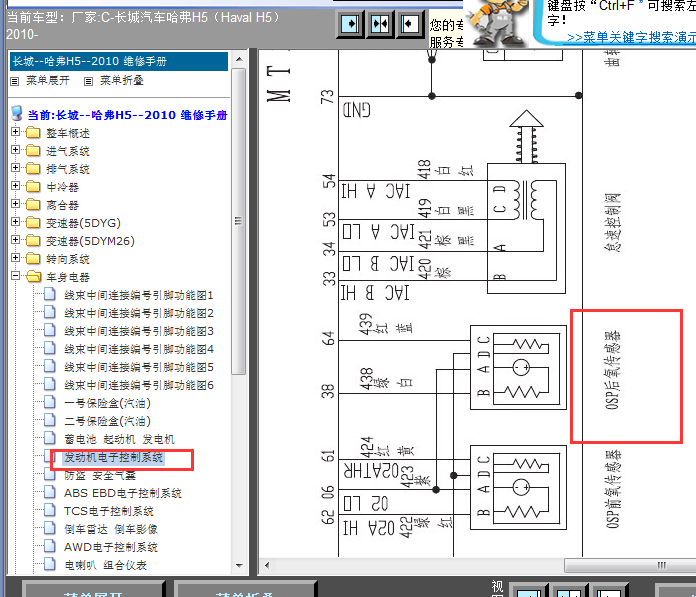Click page icon of 一号保险盒(汽油)
Image resolution: width=696 pixels, height=597 pixels.
click(50, 402)
